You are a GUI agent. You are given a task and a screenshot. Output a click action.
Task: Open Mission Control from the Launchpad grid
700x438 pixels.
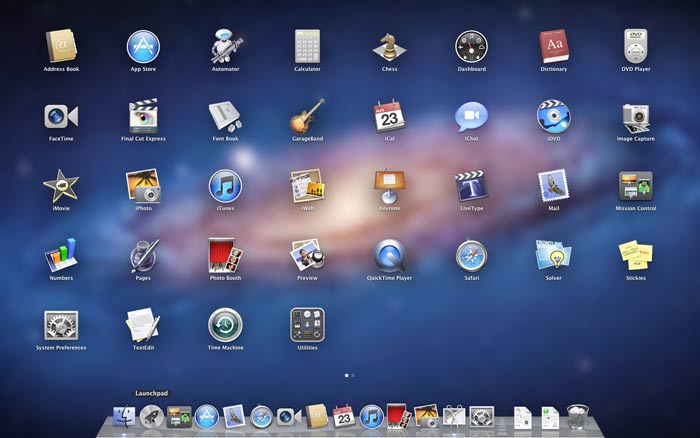click(636, 186)
